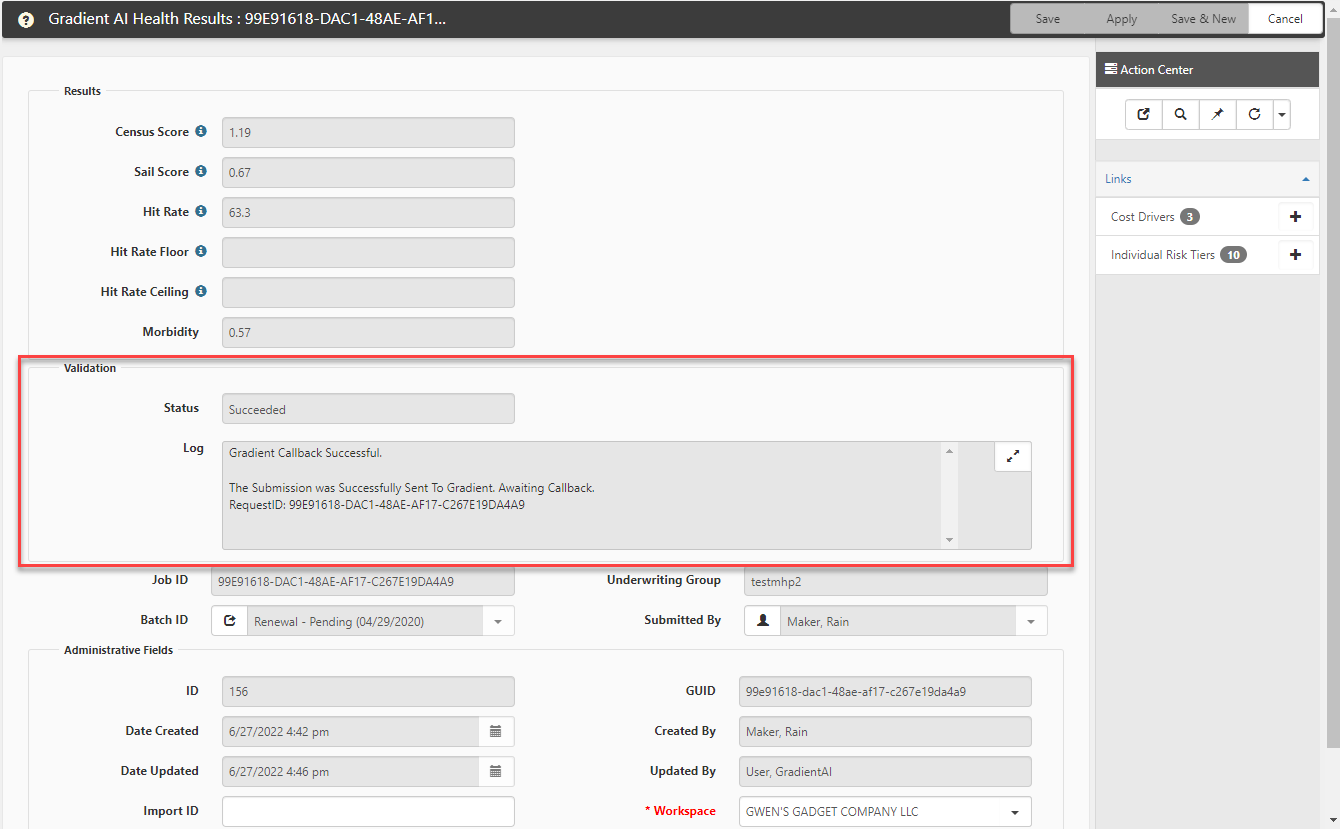Expand the Log field with arrows icon
This screenshot has width=1340, height=829.
pyautogui.click(x=1012, y=456)
